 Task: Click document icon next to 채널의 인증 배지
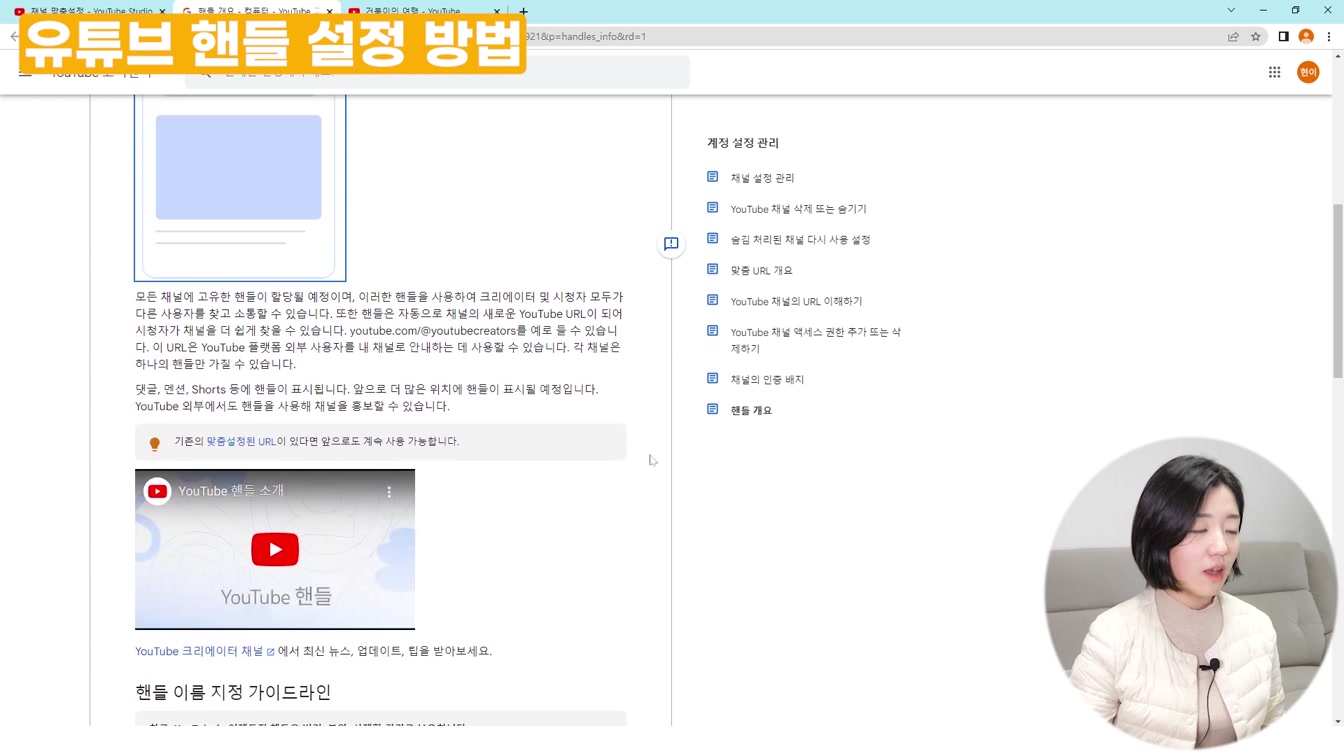(x=713, y=379)
